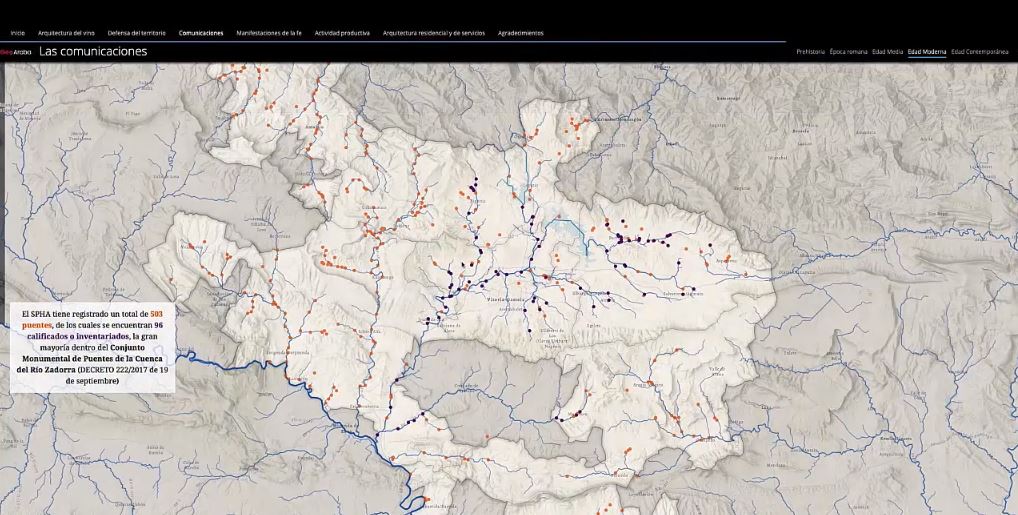The width and height of the screenshot is (1018, 515).
Task: Open Arquitectura residencial y de servicios
Action: [434, 33]
